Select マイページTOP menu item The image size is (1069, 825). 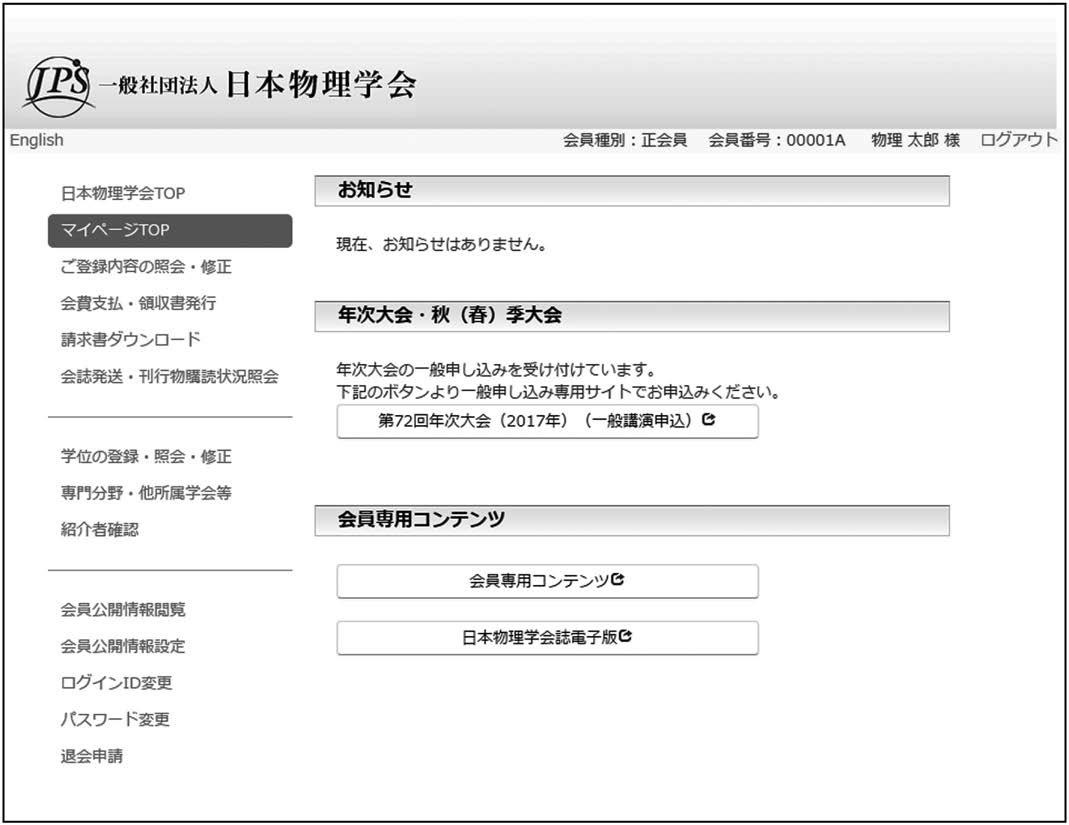(x=170, y=230)
